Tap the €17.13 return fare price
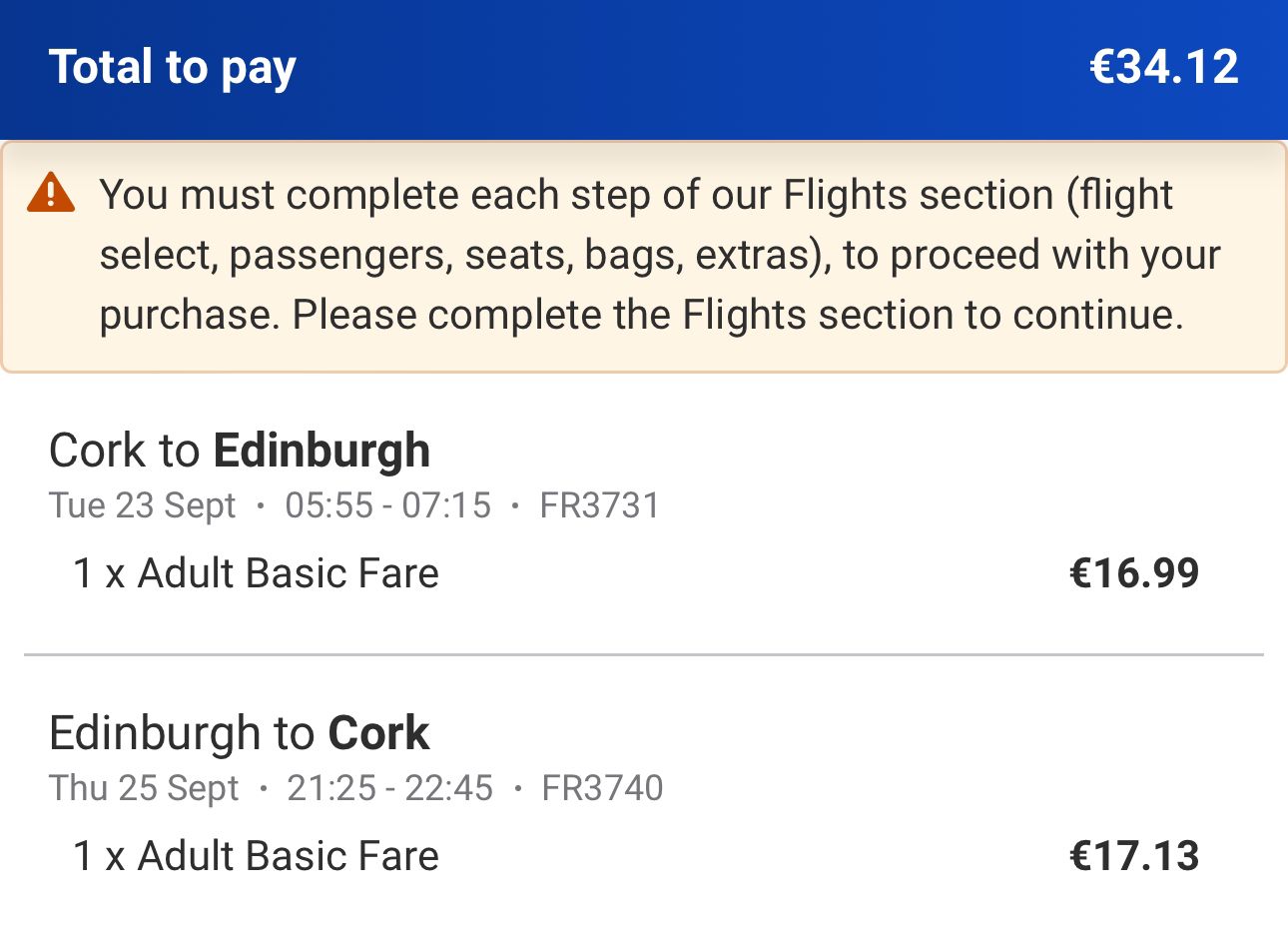Viewport: 1288px width, 940px height. click(x=1134, y=856)
